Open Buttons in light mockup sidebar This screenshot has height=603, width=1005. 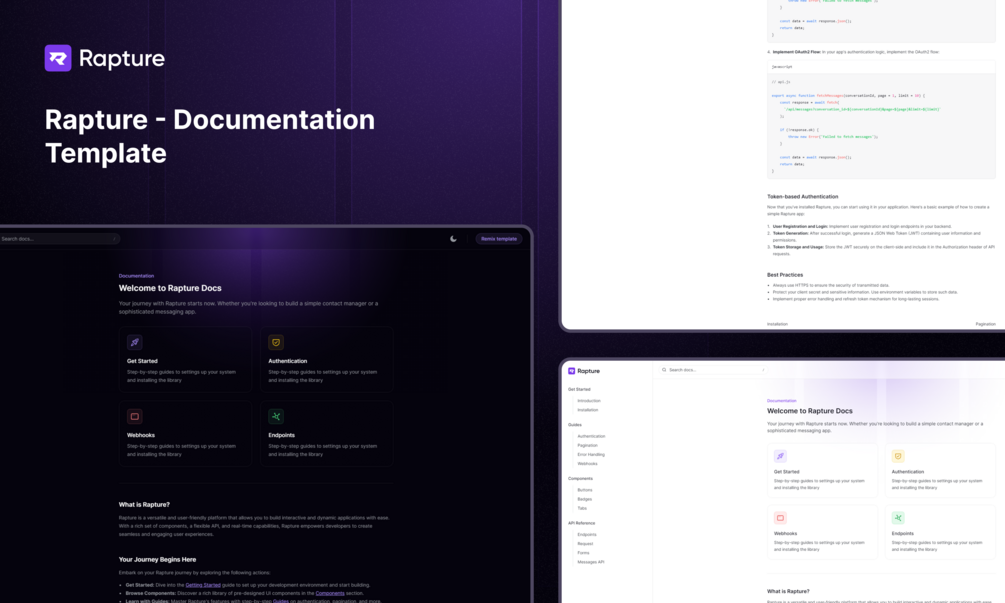pyautogui.click(x=585, y=490)
